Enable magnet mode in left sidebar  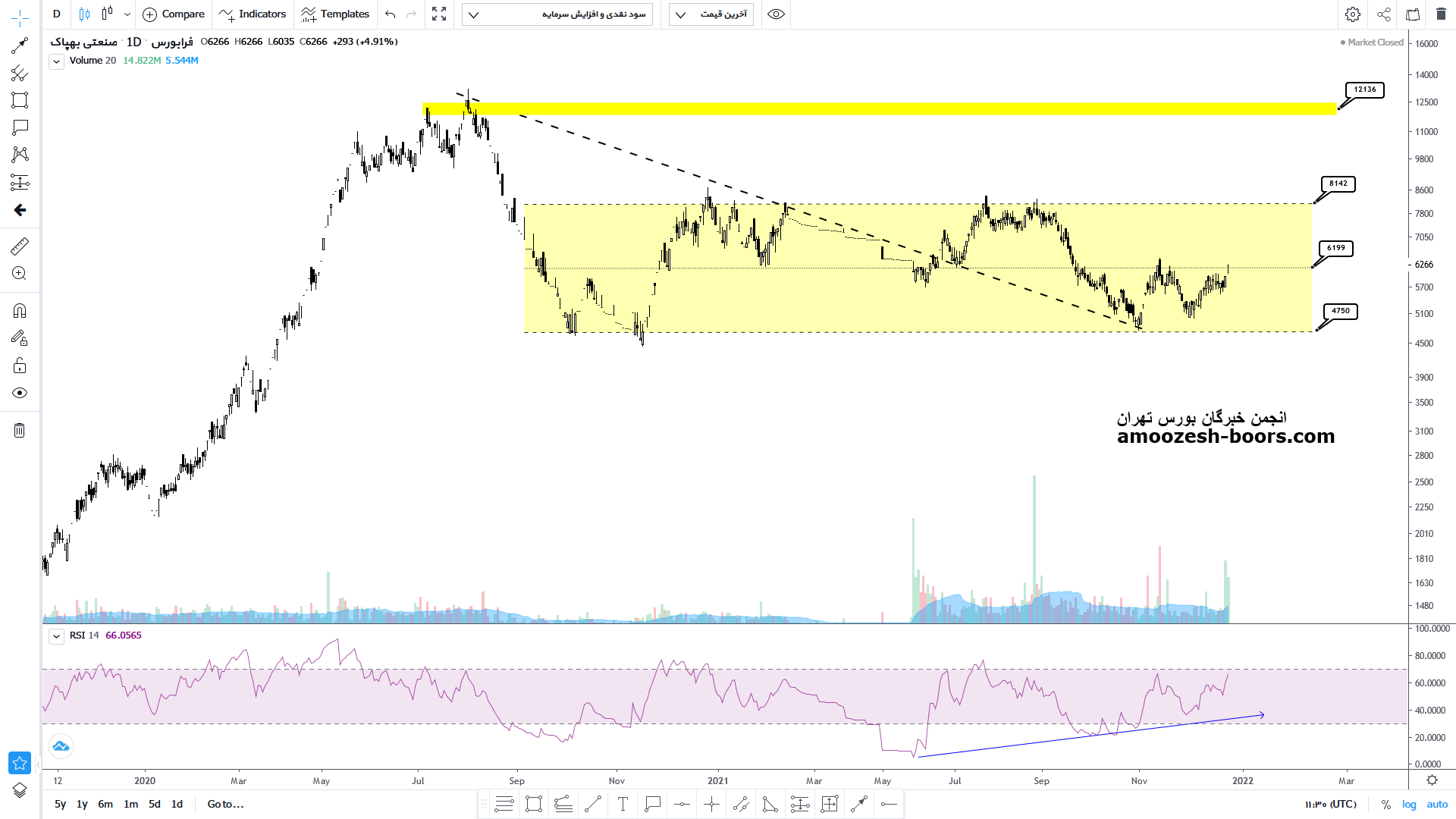20,311
